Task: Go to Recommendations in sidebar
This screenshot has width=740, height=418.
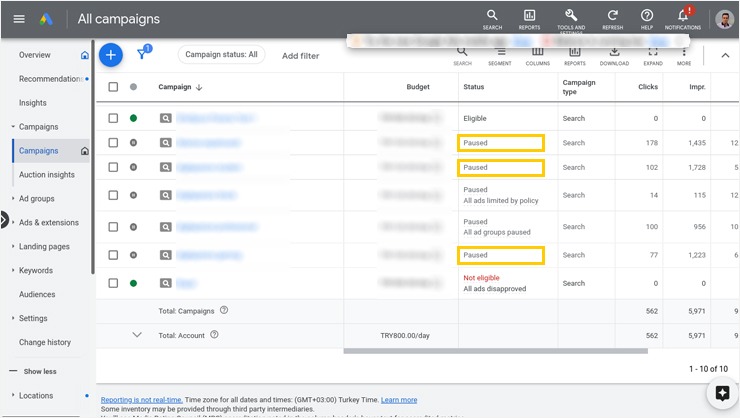Action: click(50, 79)
